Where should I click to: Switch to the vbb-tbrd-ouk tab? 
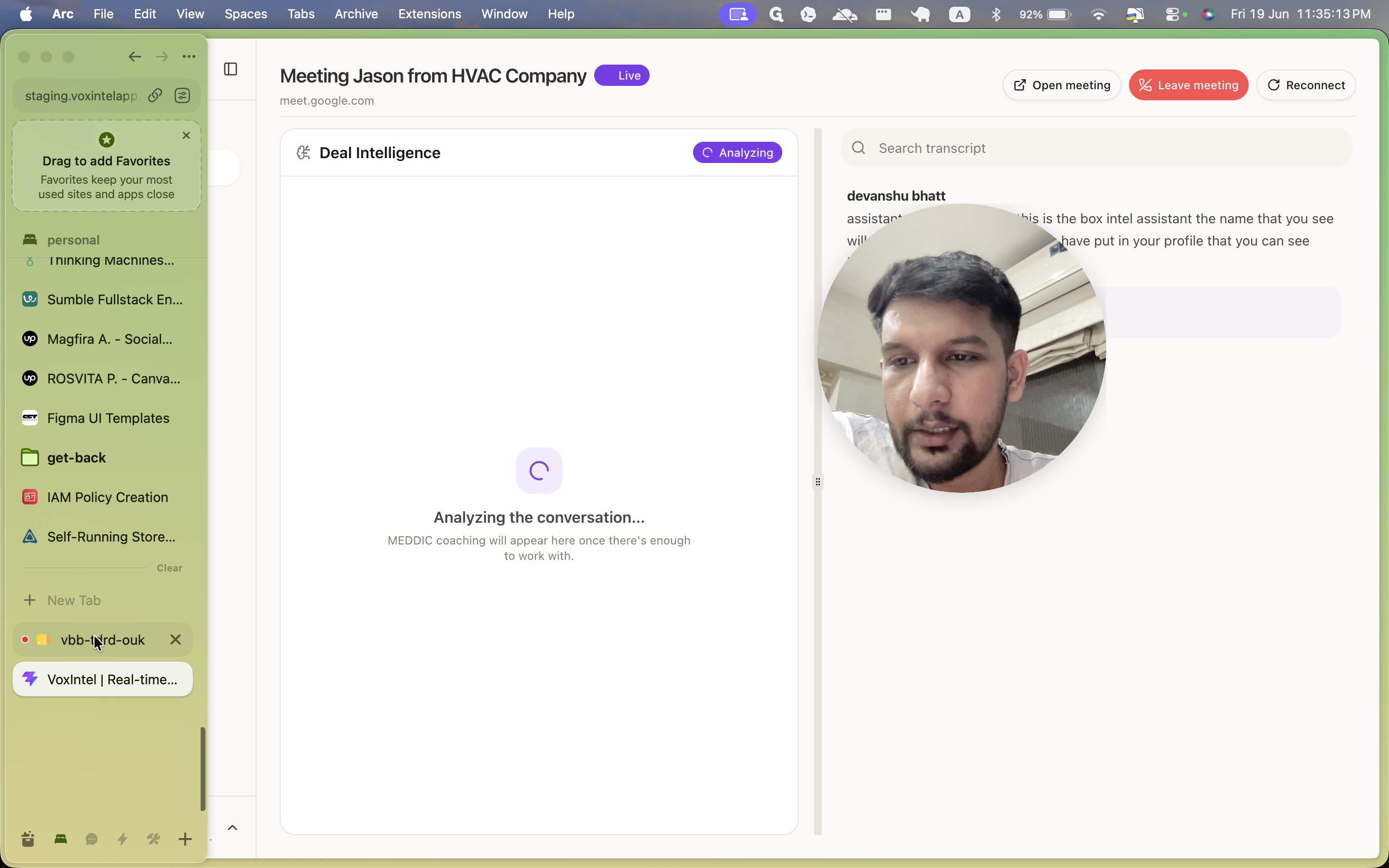103,639
